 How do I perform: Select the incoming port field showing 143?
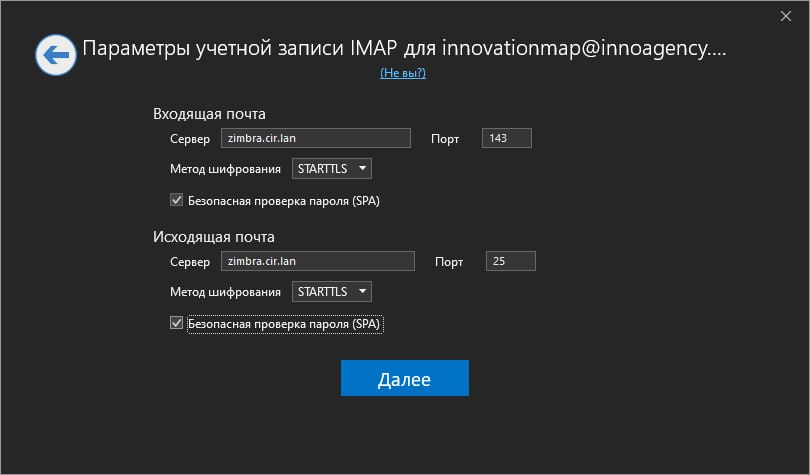click(506, 138)
